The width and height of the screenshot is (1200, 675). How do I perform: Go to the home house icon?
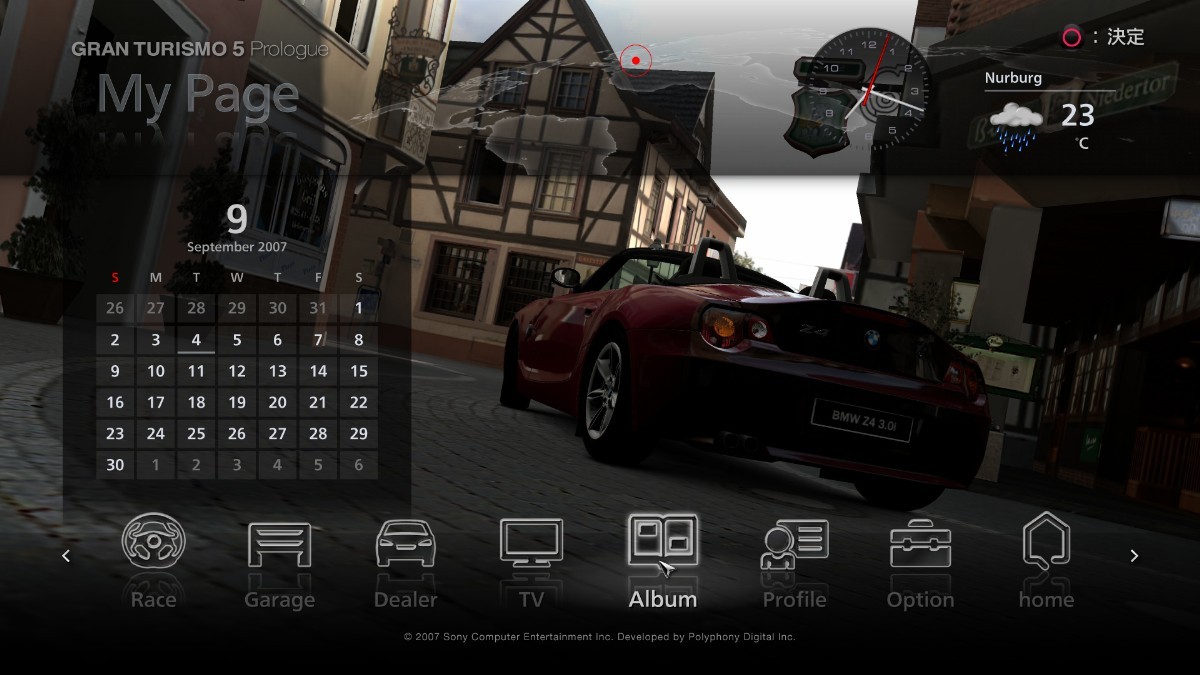(x=1046, y=541)
